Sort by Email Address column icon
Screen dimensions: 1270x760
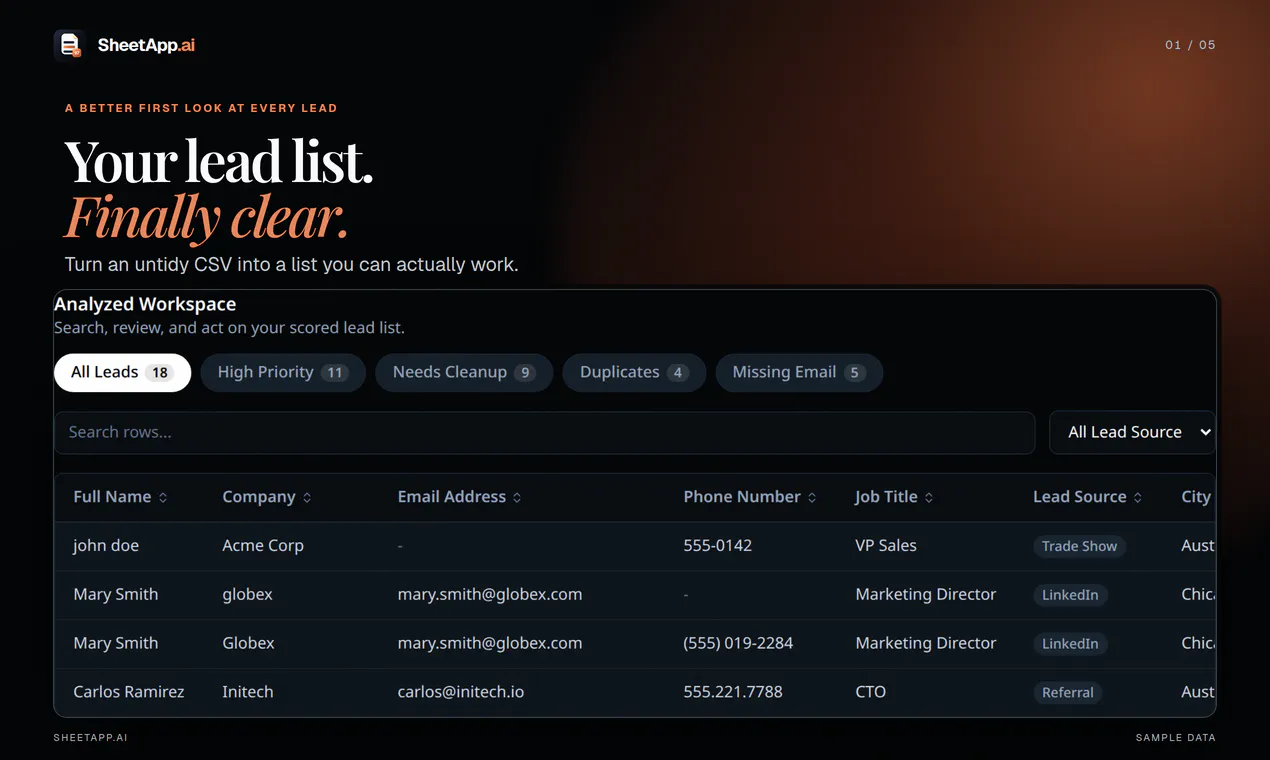pos(517,498)
